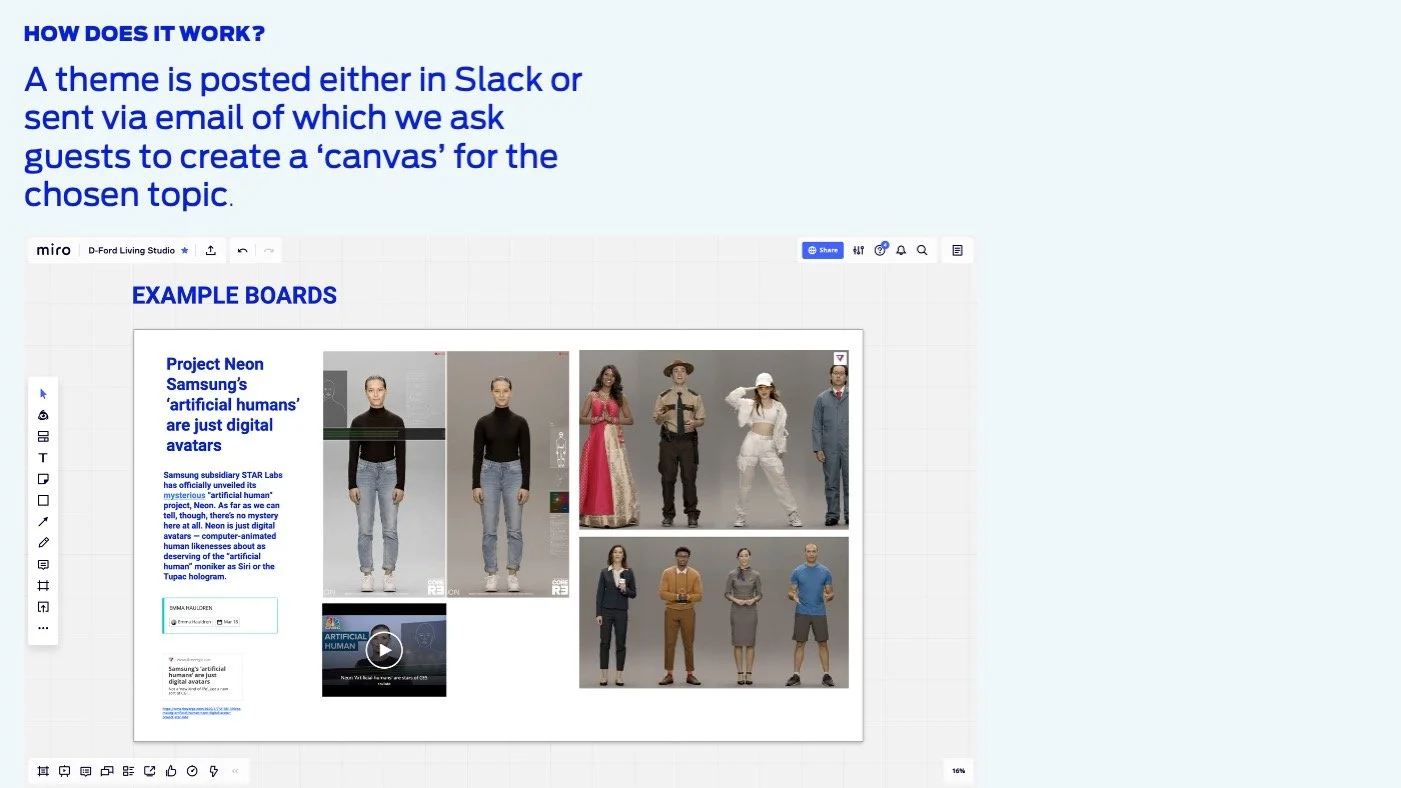
Task: Open the Samsung article link preview card
Action: (202, 677)
